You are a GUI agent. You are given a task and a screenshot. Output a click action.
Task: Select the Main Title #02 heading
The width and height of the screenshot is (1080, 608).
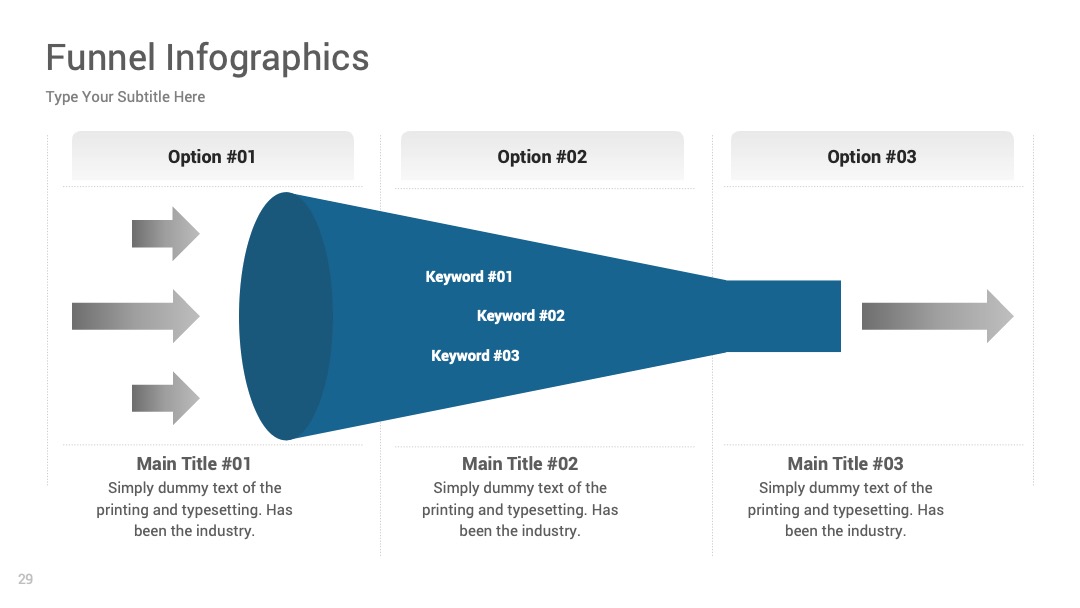click(520, 463)
